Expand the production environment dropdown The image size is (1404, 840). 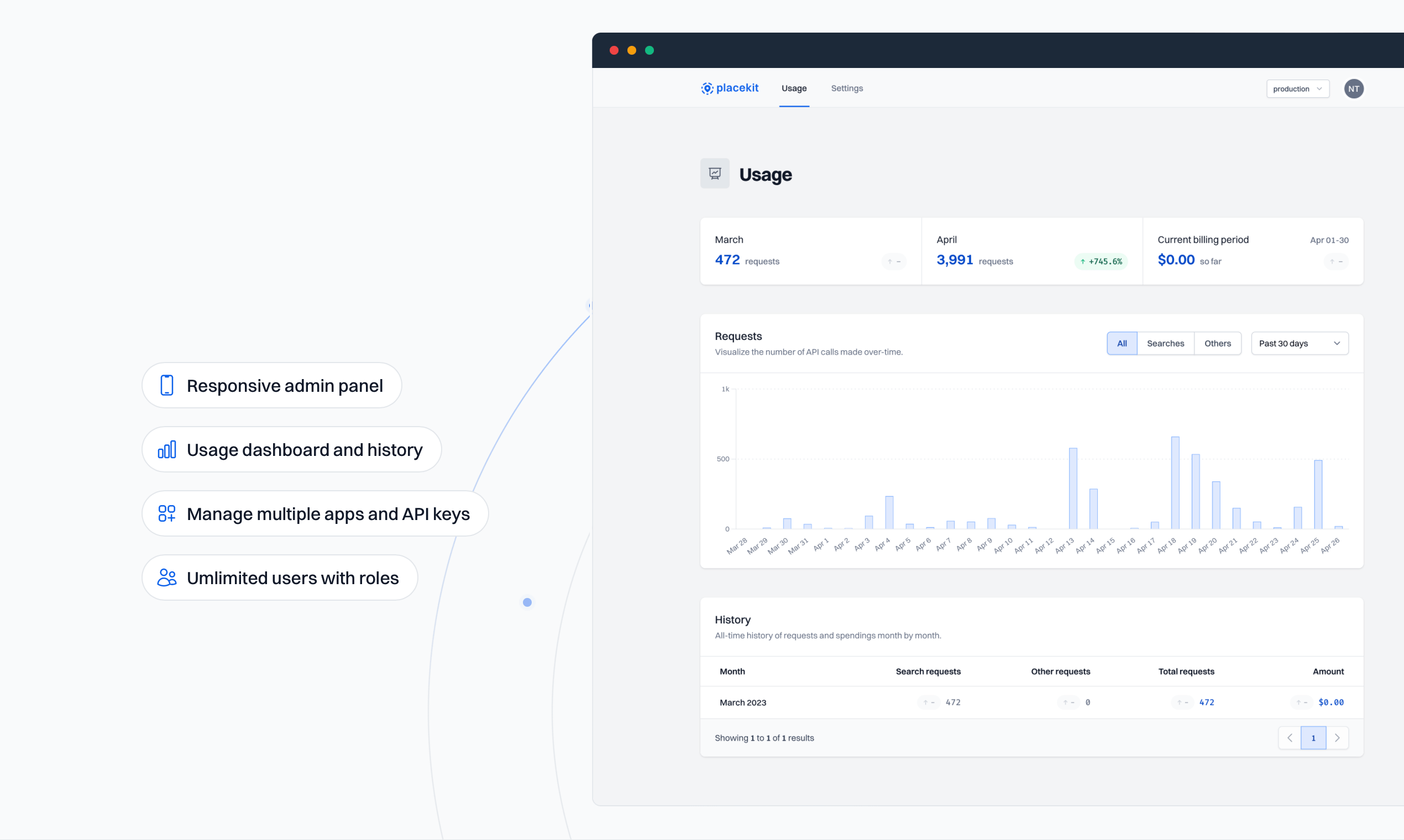coord(1297,89)
